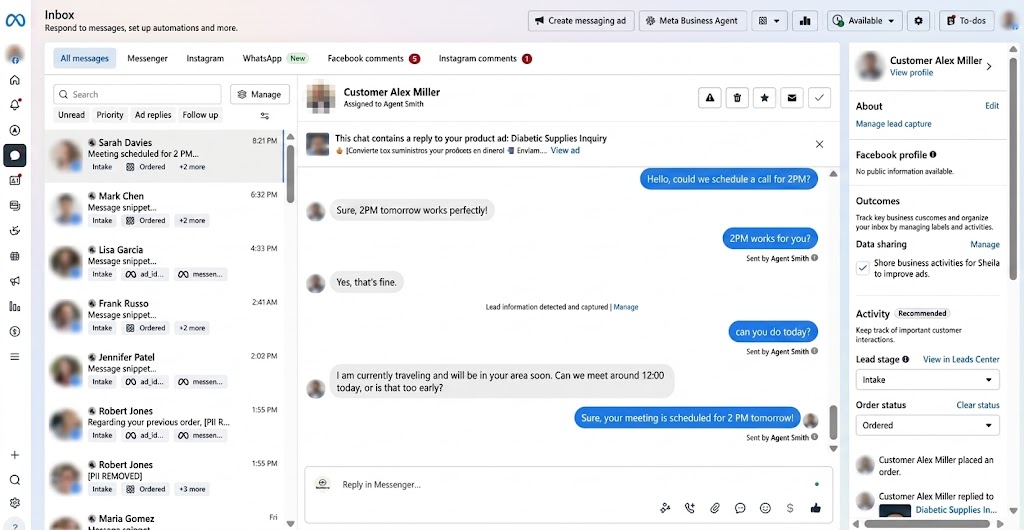This screenshot has width=1024, height=530.
Task: Focus the Search conversations field
Action: coord(137,94)
